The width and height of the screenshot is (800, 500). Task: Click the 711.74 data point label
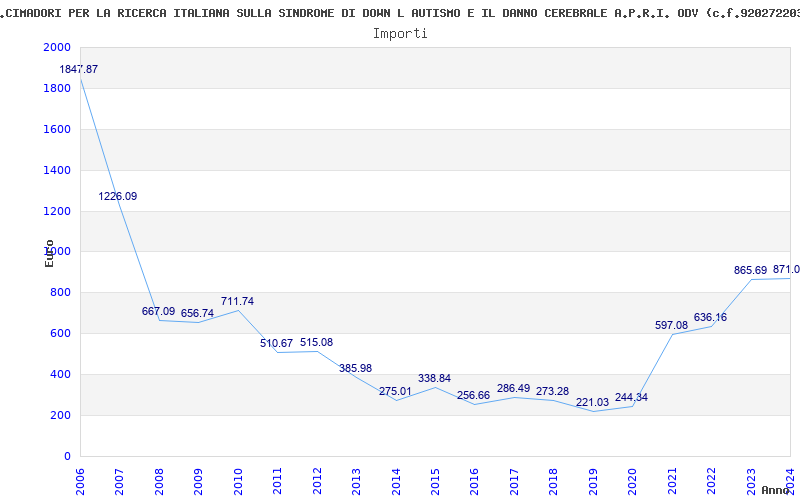tap(237, 302)
